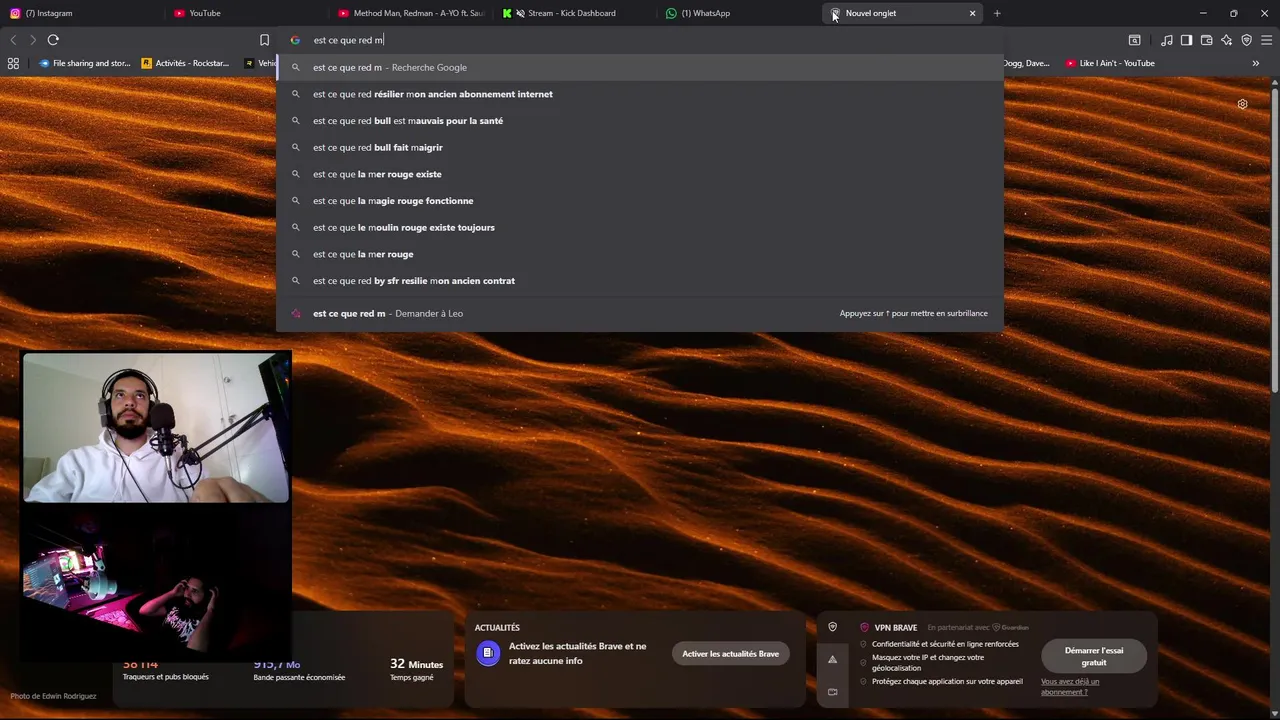Click the VPN BRAVE heading icon
This screenshot has width=1280, height=720.
(x=864, y=627)
